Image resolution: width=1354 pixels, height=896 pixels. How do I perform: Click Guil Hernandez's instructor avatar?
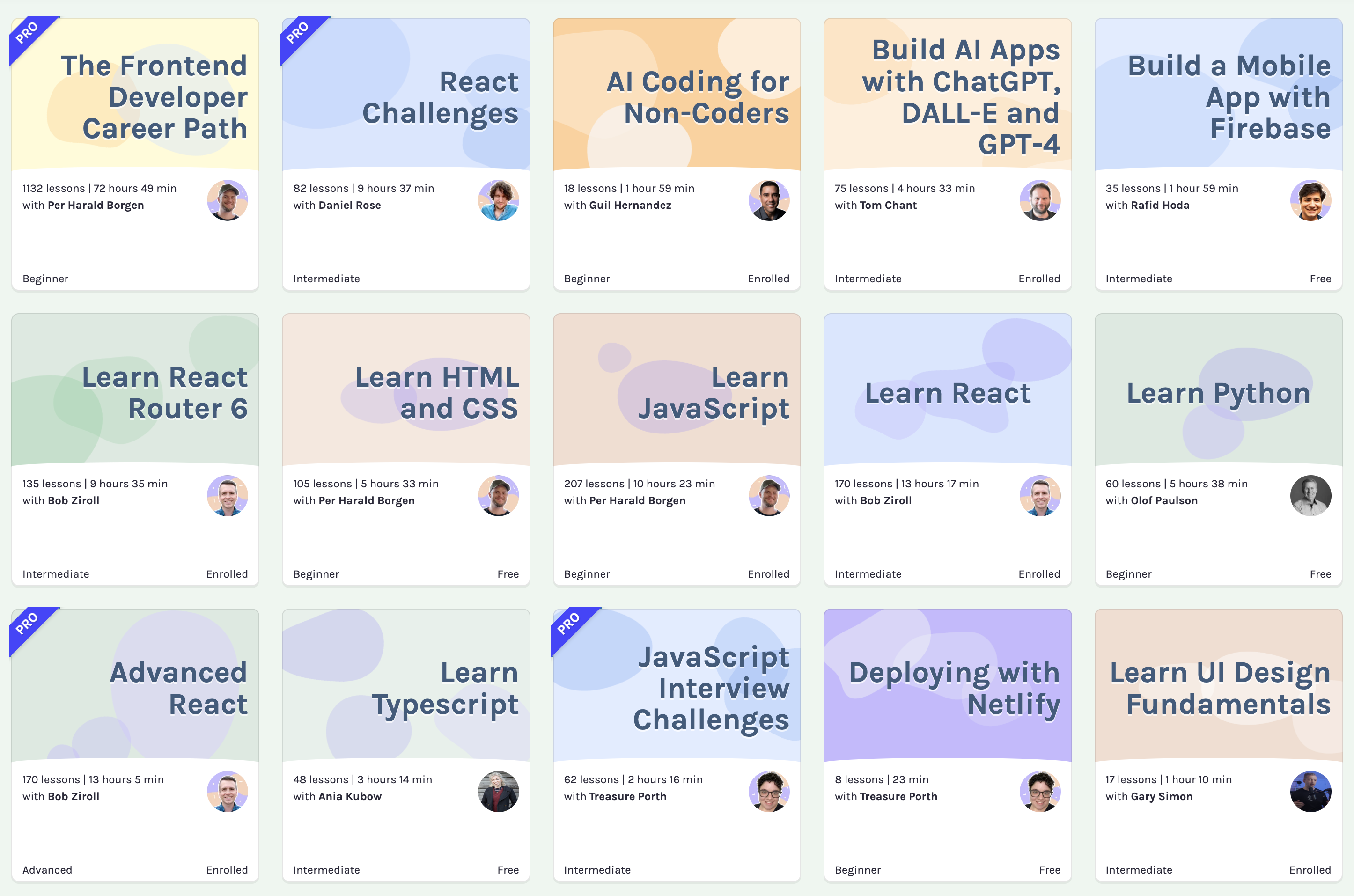(x=769, y=200)
